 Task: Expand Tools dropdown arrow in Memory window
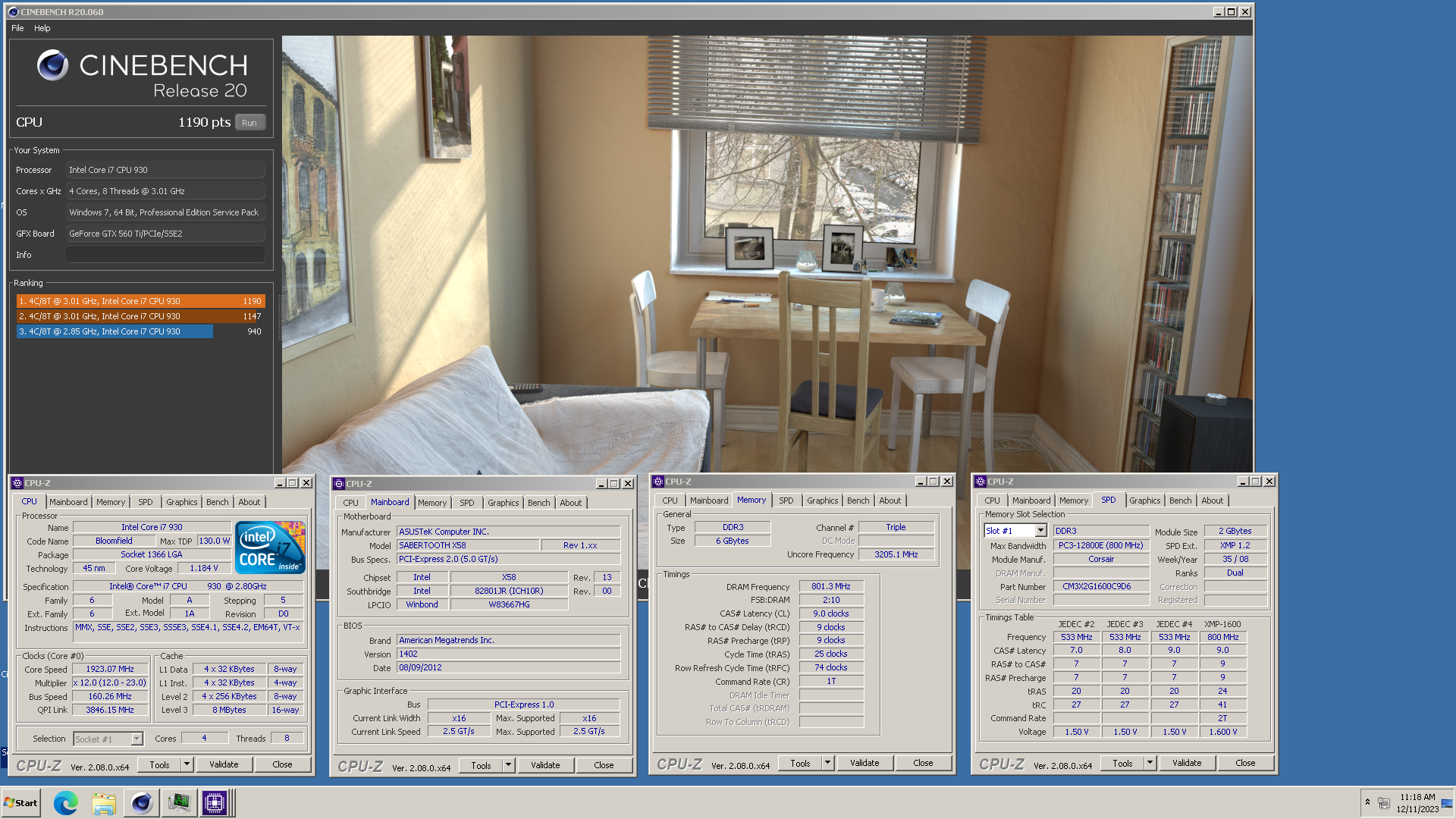(827, 764)
